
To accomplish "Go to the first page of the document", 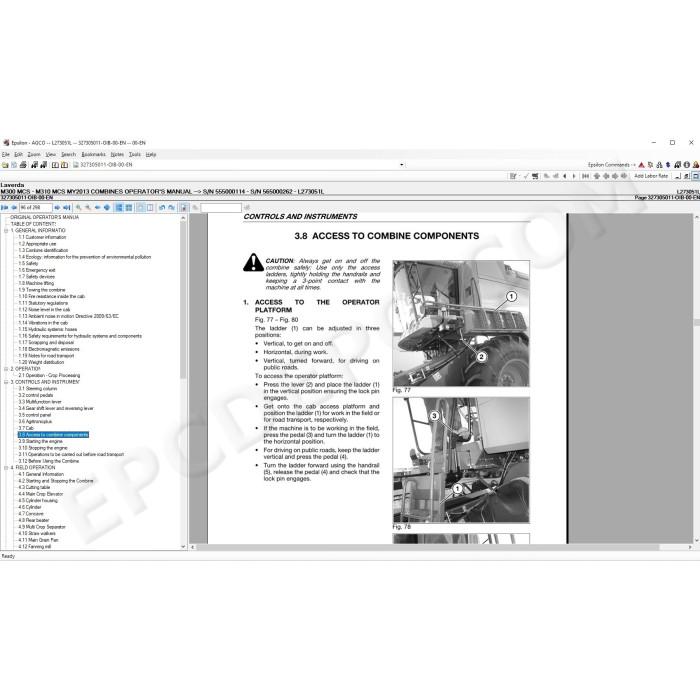I will [x=5, y=208].
